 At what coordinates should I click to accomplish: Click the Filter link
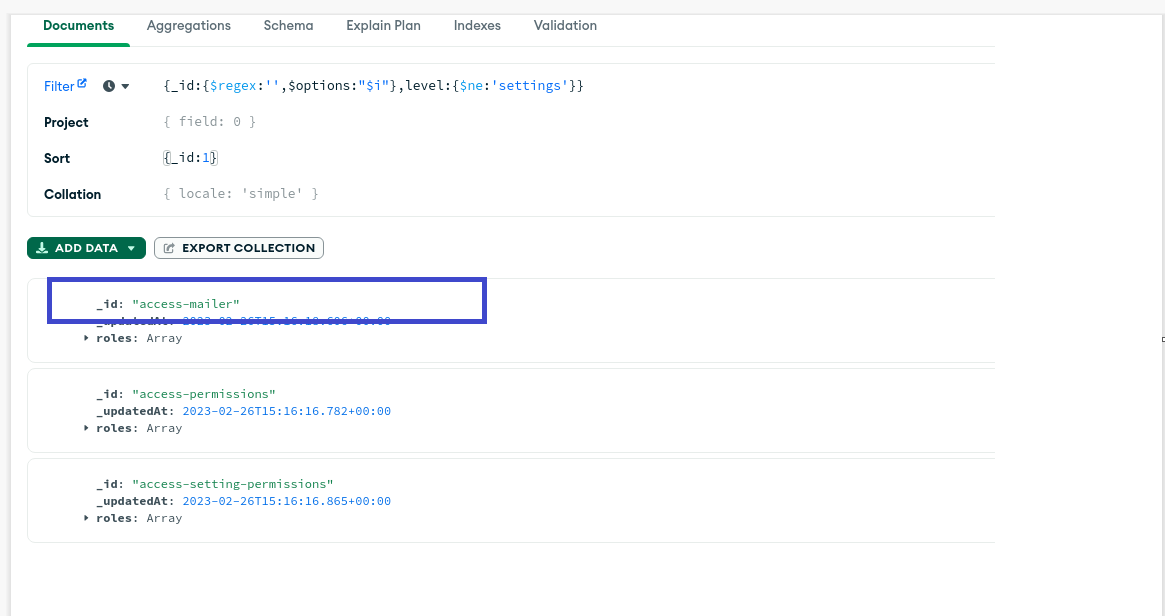pos(58,85)
